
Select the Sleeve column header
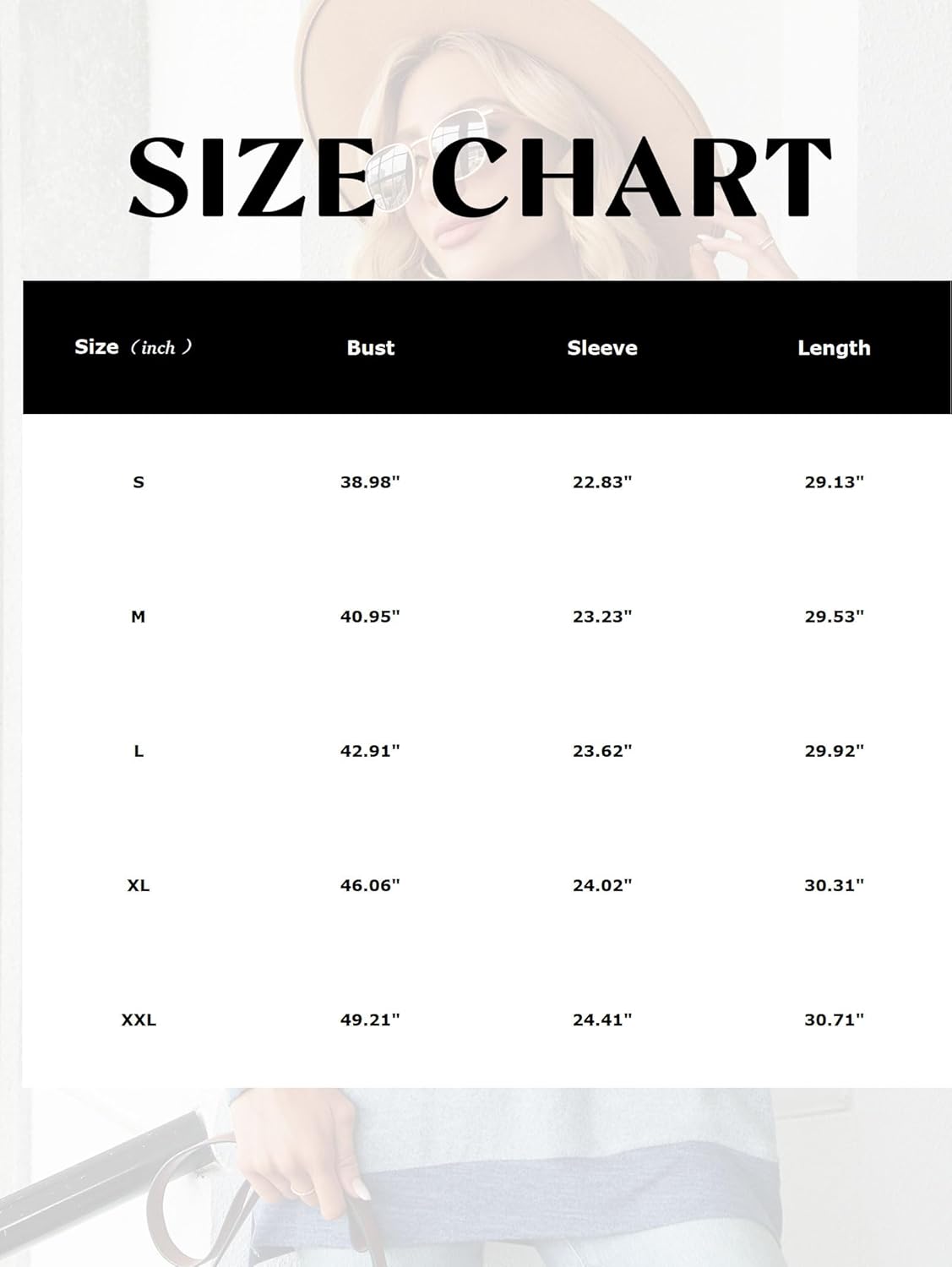[602, 348]
